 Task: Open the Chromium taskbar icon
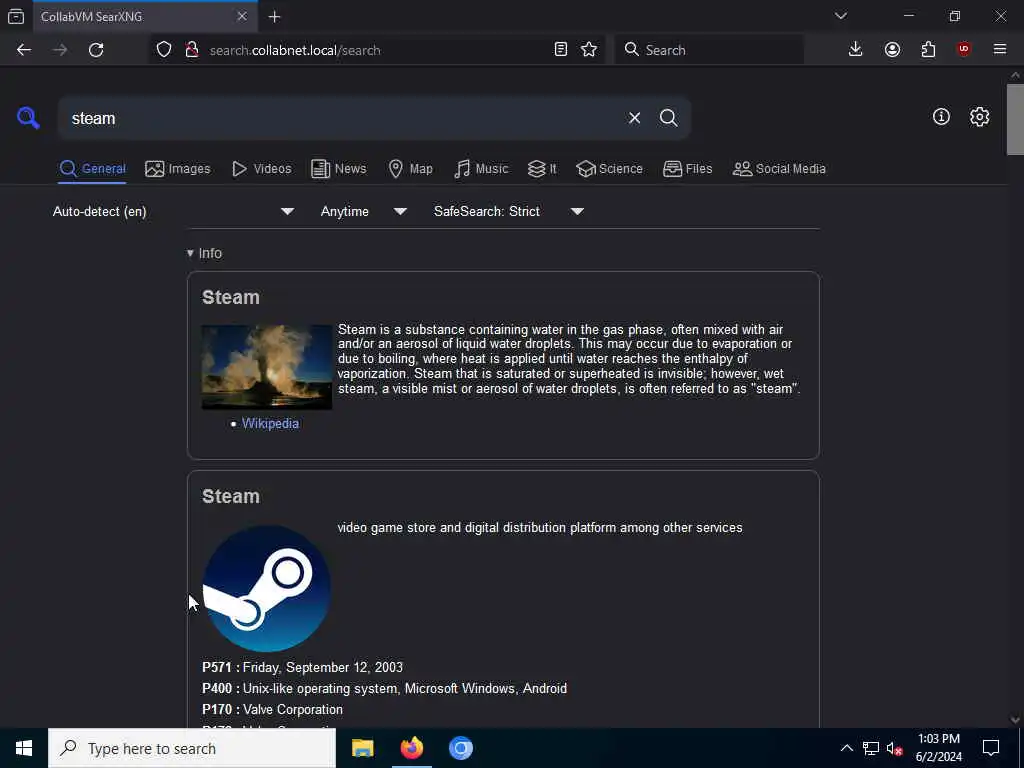pyautogui.click(x=461, y=748)
